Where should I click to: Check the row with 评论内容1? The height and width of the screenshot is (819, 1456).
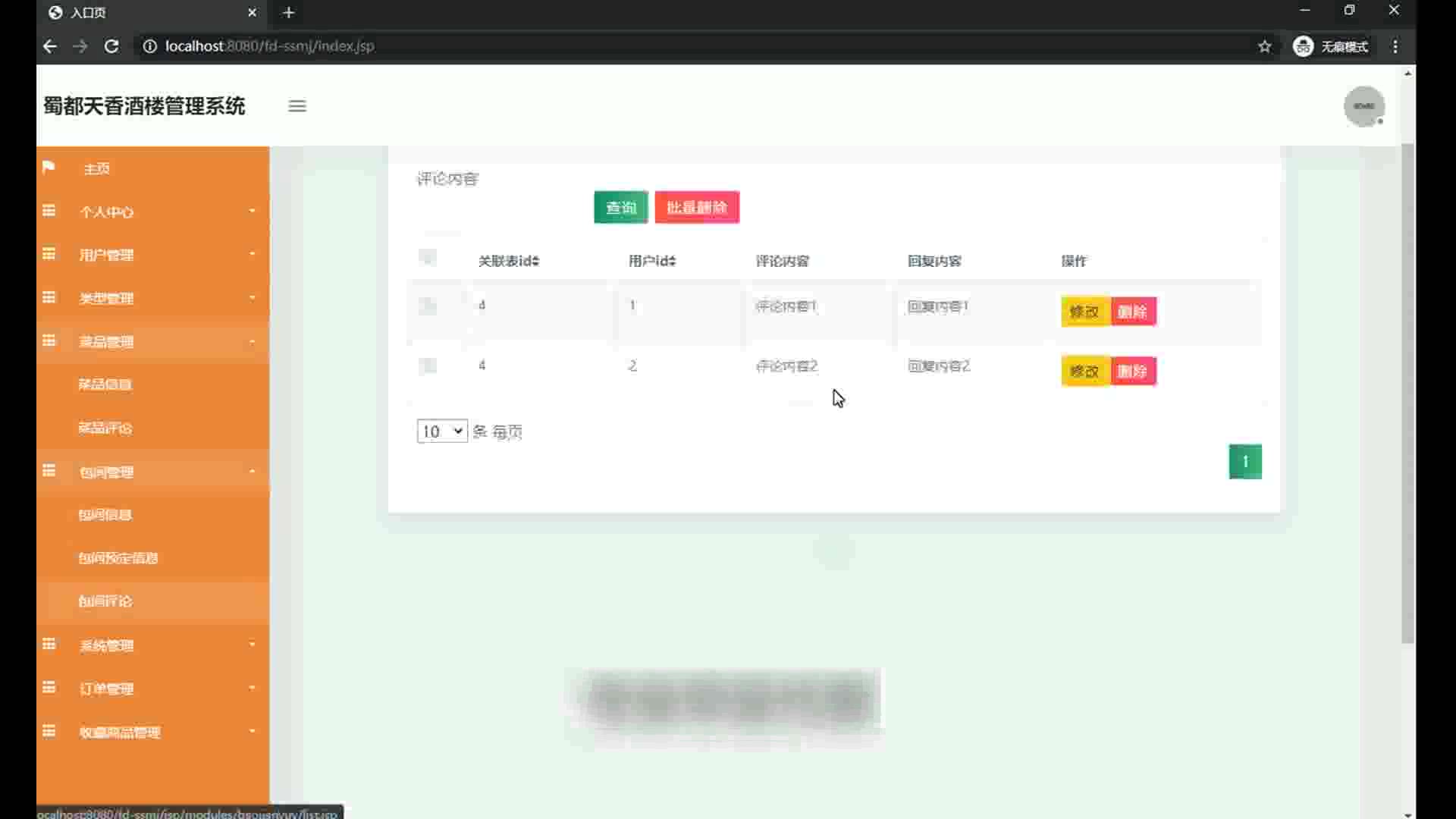pyautogui.click(x=428, y=306)
